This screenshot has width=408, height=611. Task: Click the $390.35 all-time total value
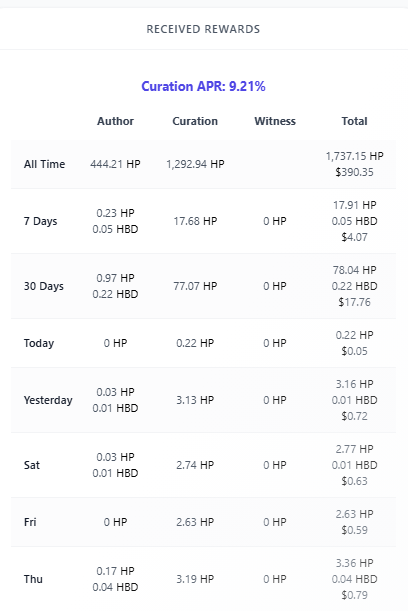pos(354,172)
